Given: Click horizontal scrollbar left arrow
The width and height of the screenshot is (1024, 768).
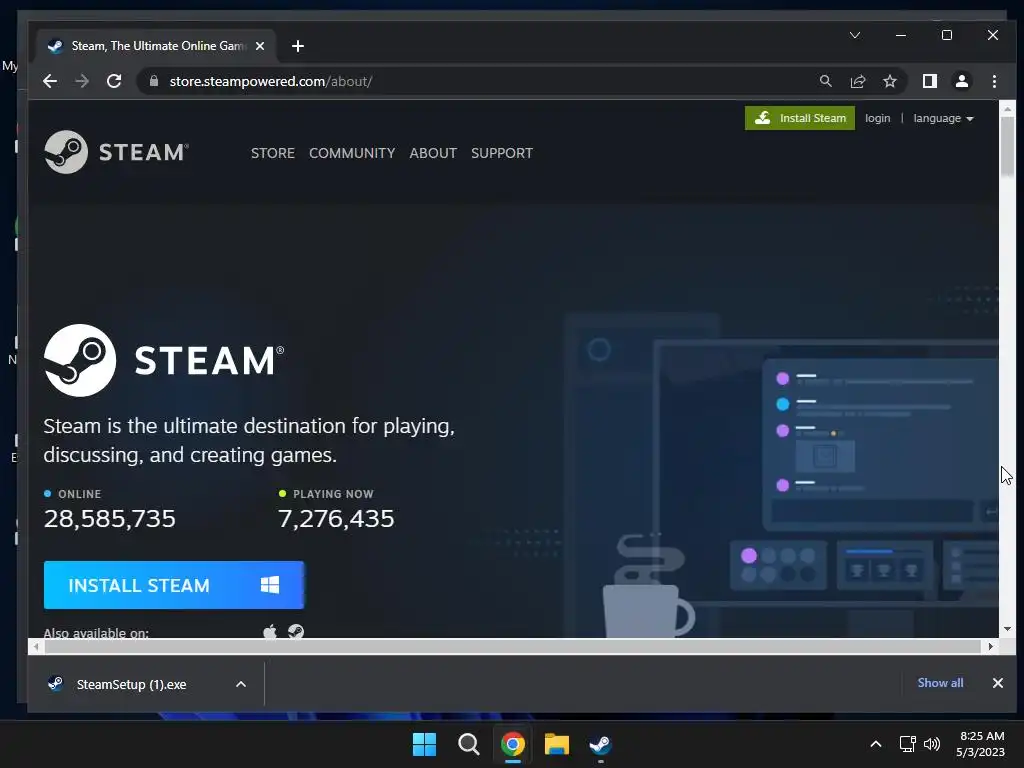Looking at the screenshot, I should 36,647.
